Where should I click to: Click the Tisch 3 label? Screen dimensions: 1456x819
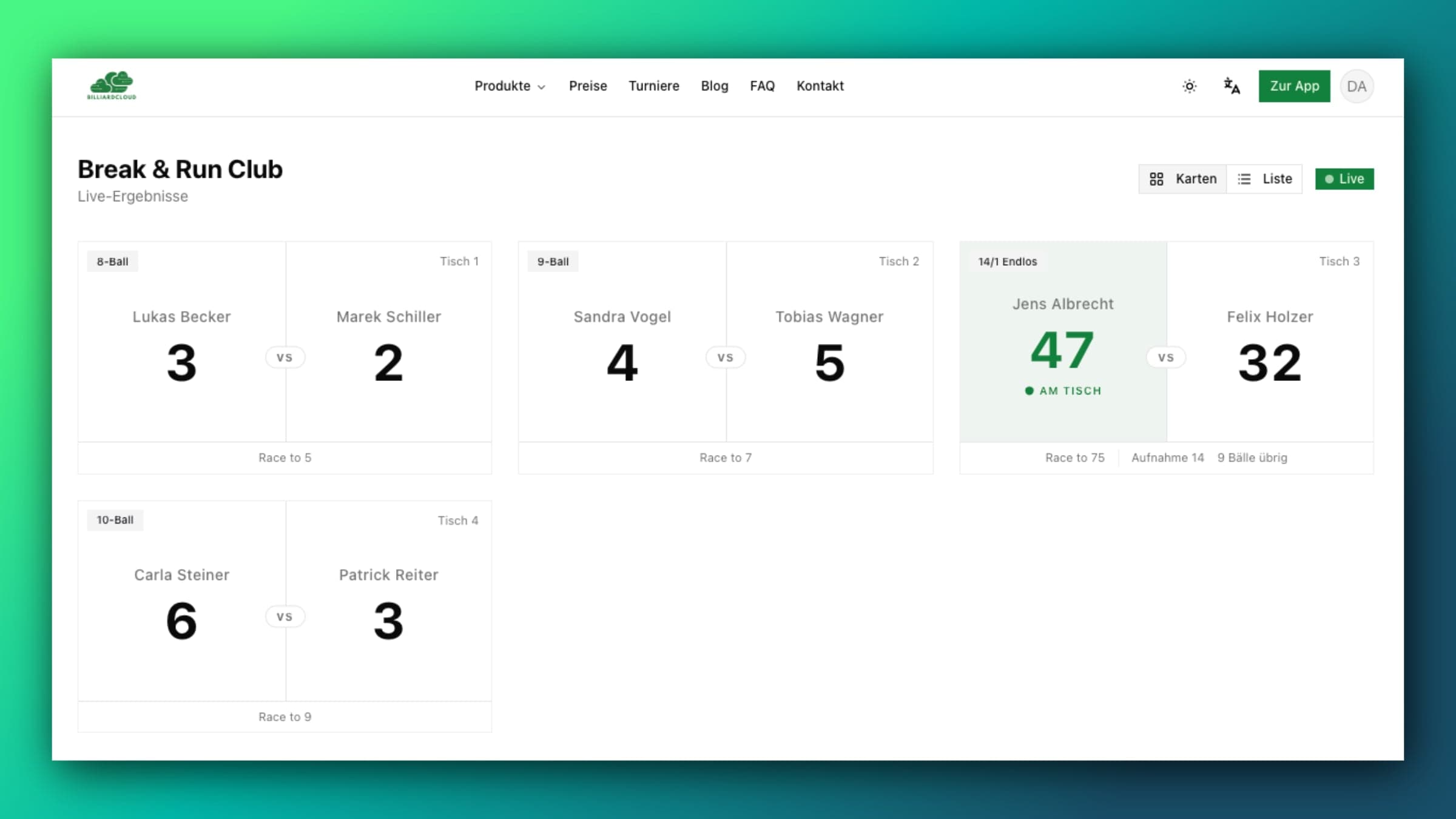(1339, 261)
